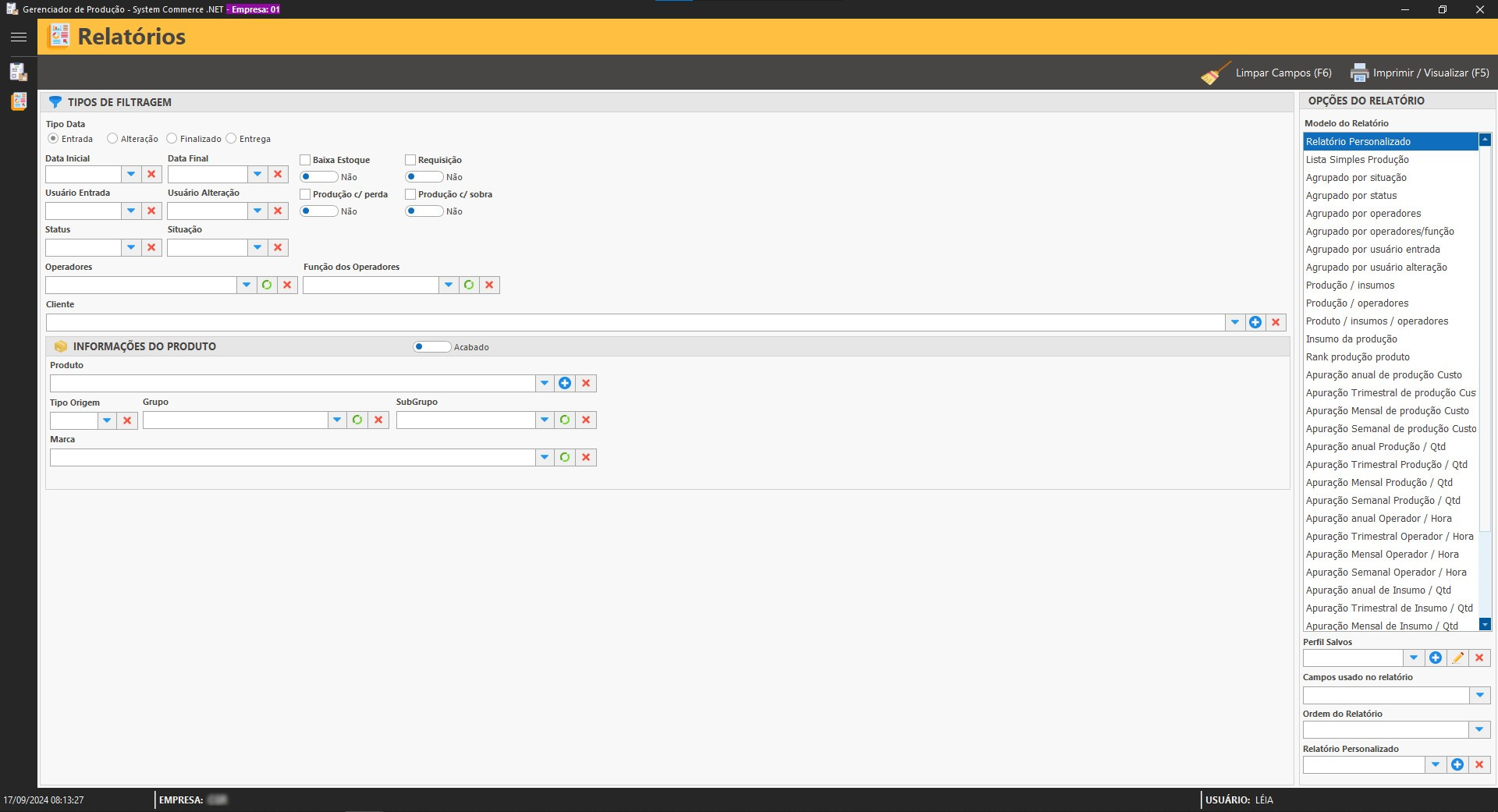Click the broom icon for Limpar Campos

[1215, 73]
